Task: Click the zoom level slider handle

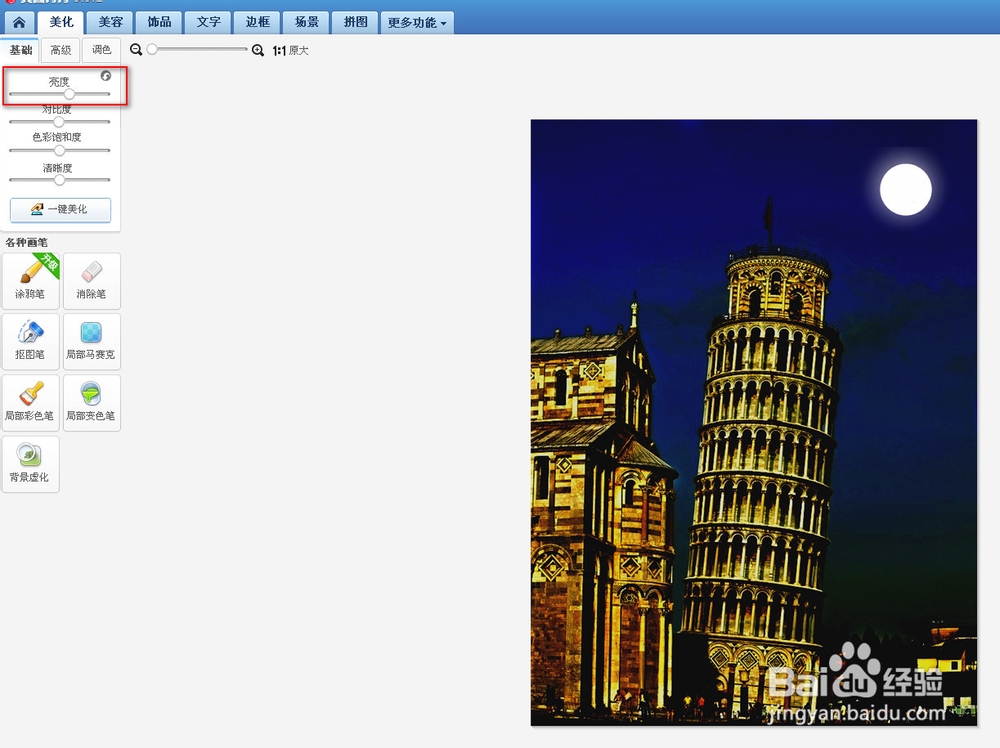Action: click(152, 49)
